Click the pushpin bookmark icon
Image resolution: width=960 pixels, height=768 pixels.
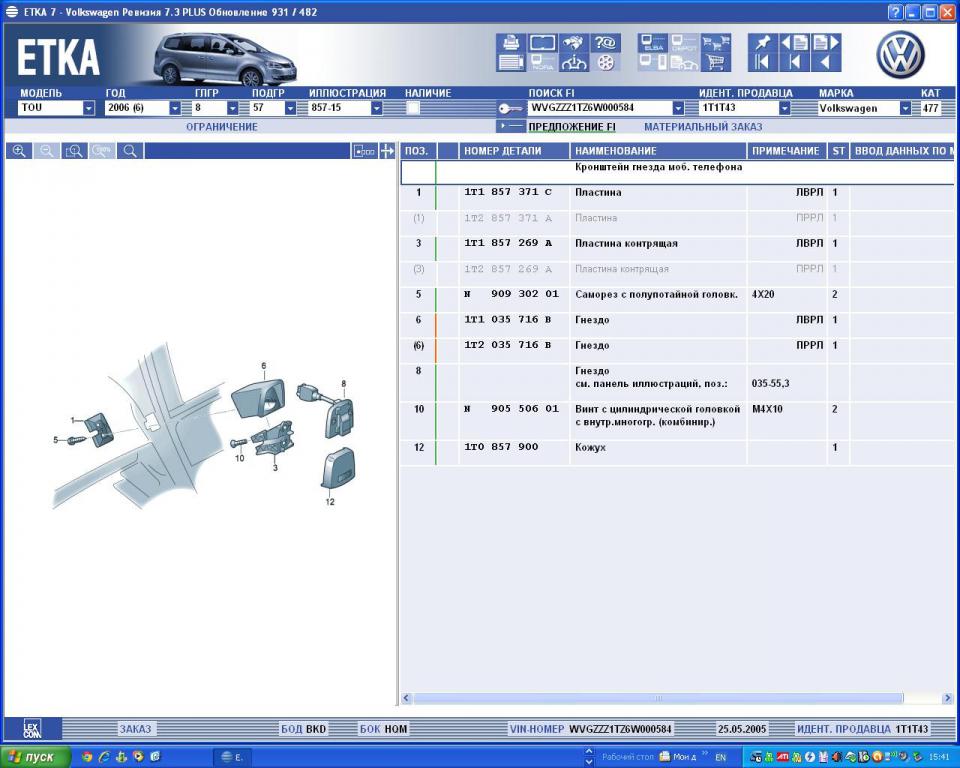click(x=763, y=43)
